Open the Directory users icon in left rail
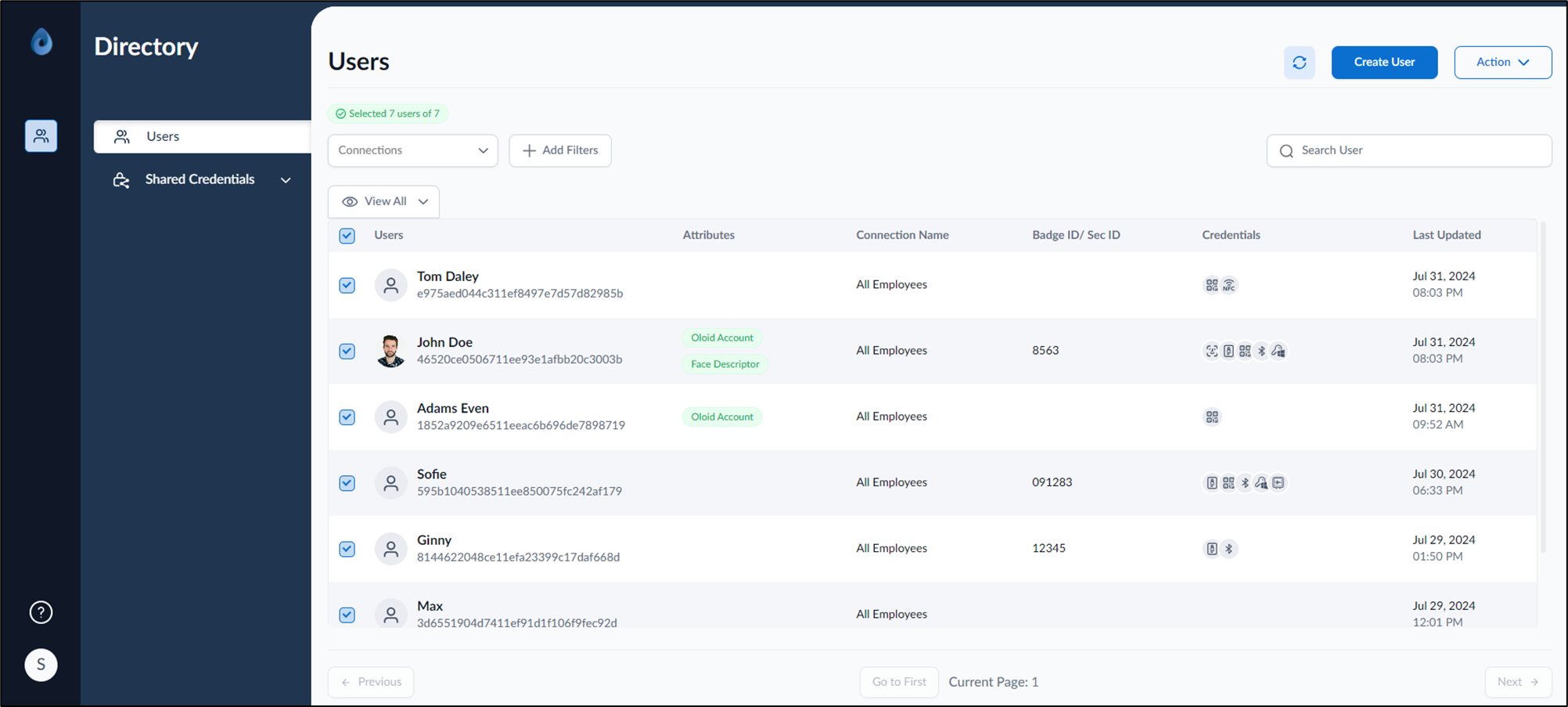 [x=41, y=136]
